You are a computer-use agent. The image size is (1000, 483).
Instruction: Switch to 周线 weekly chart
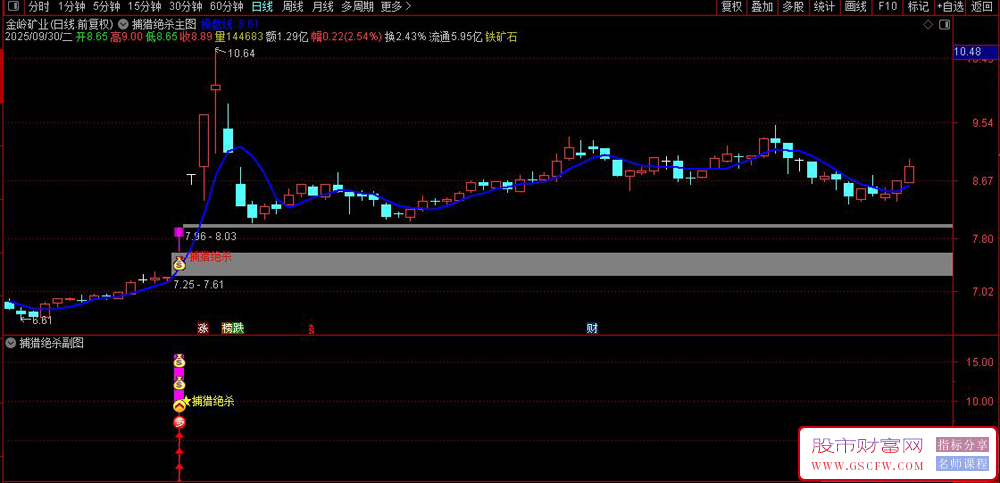292,7
